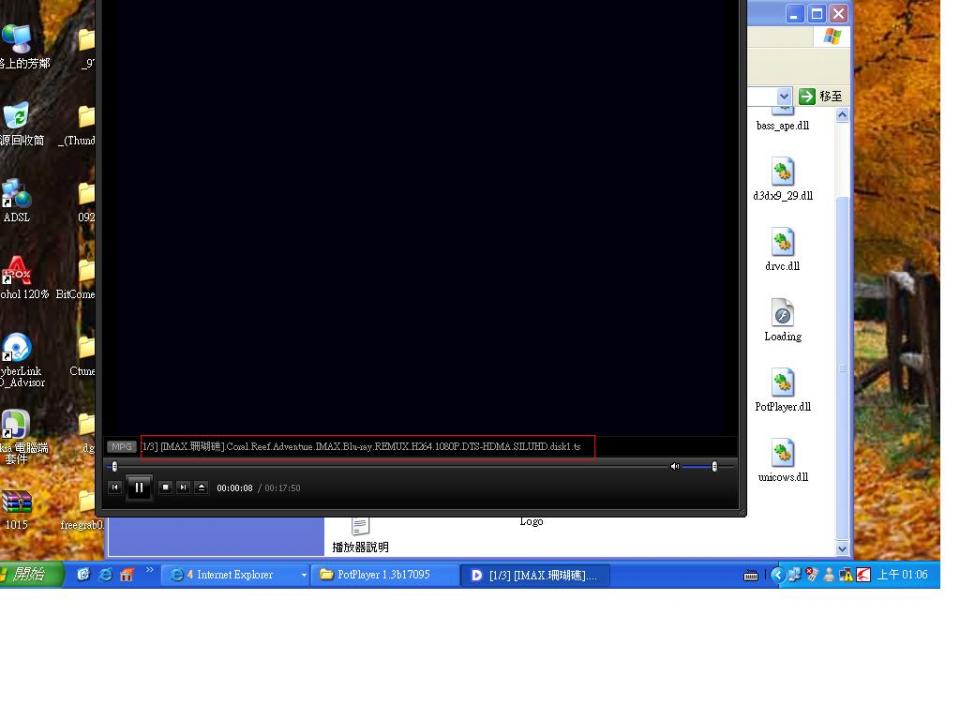
Task: Open the ADSL desktop shortcut
Action: tap(17, 200)
